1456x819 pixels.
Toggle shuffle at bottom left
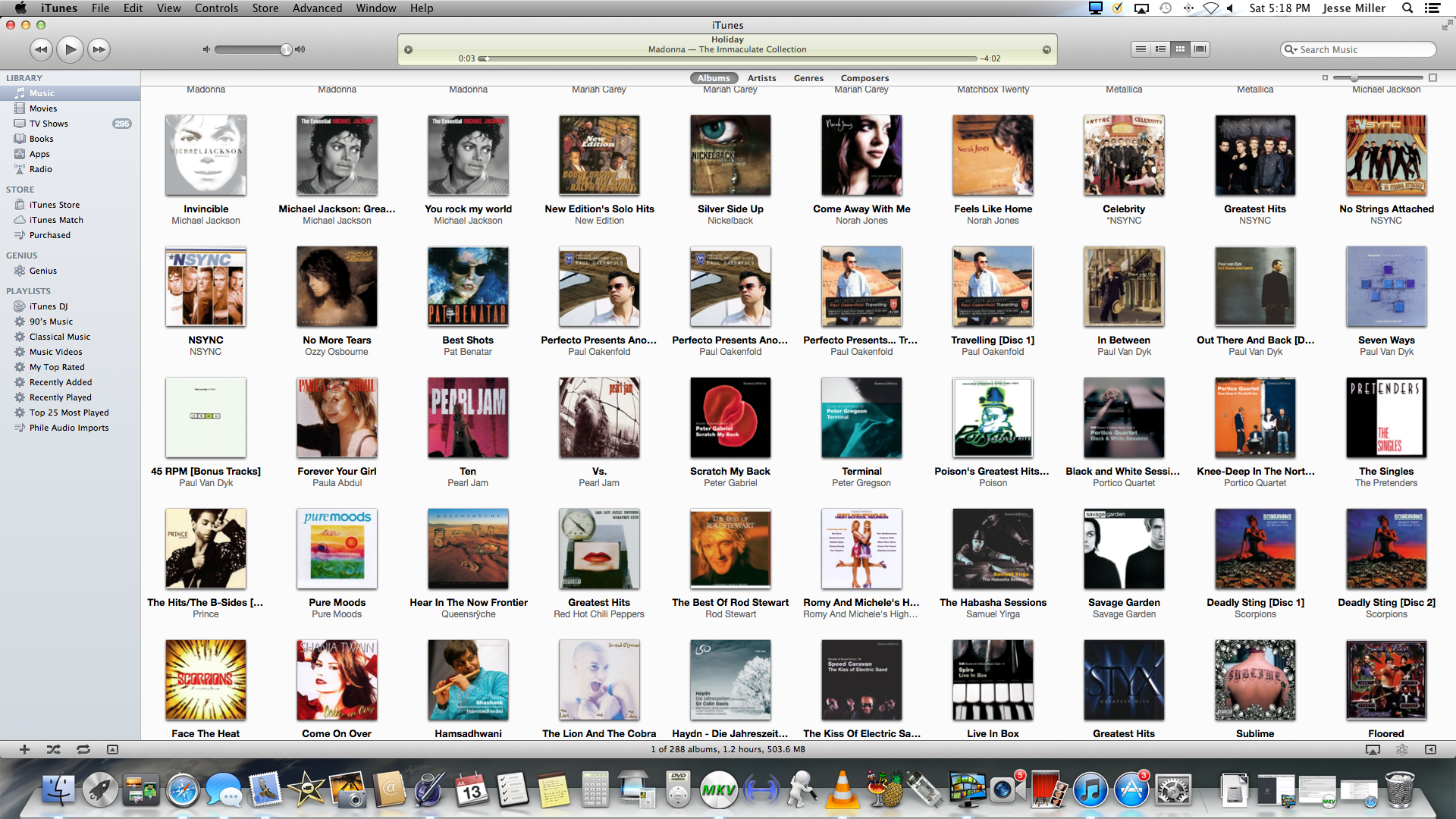pyautogui.click(x=53, y=749)
